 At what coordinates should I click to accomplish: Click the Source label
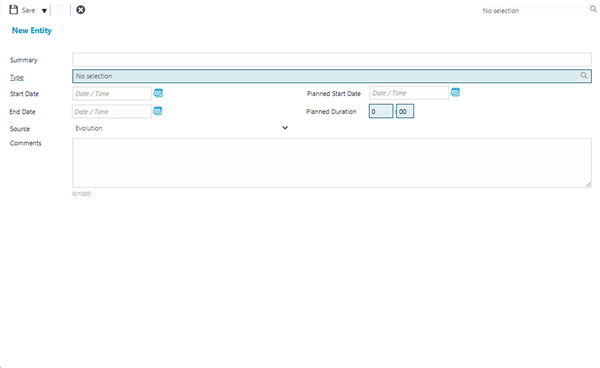coord(20,129)
